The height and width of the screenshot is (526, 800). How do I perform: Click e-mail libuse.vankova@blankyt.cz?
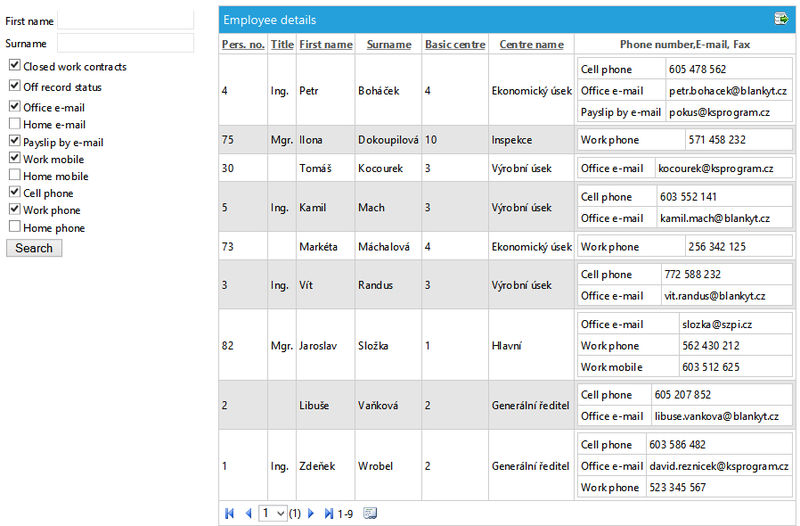click(x=716, y=416)
